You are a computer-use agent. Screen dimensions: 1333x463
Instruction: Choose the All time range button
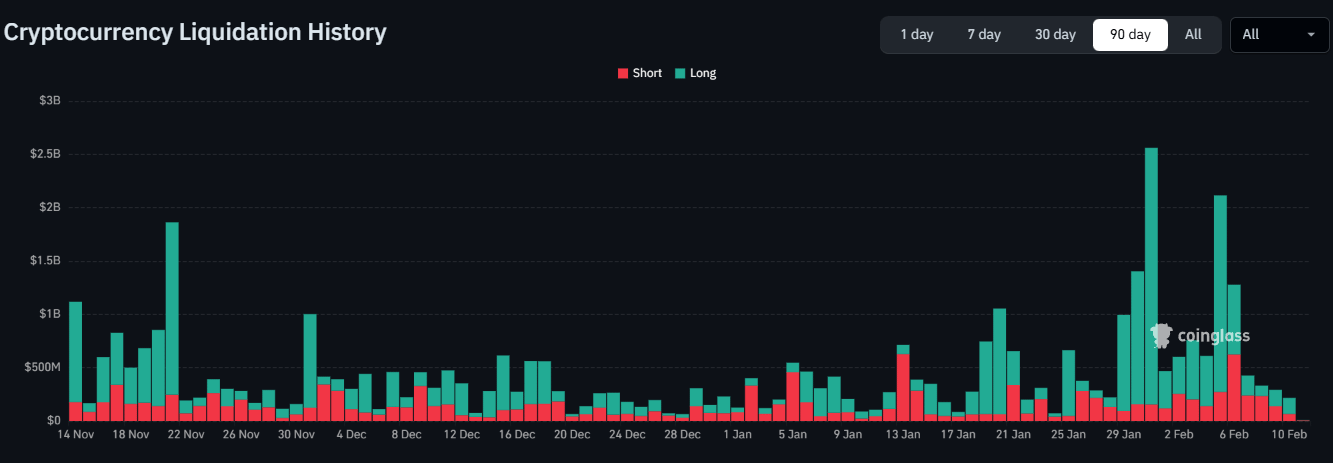1193,34
